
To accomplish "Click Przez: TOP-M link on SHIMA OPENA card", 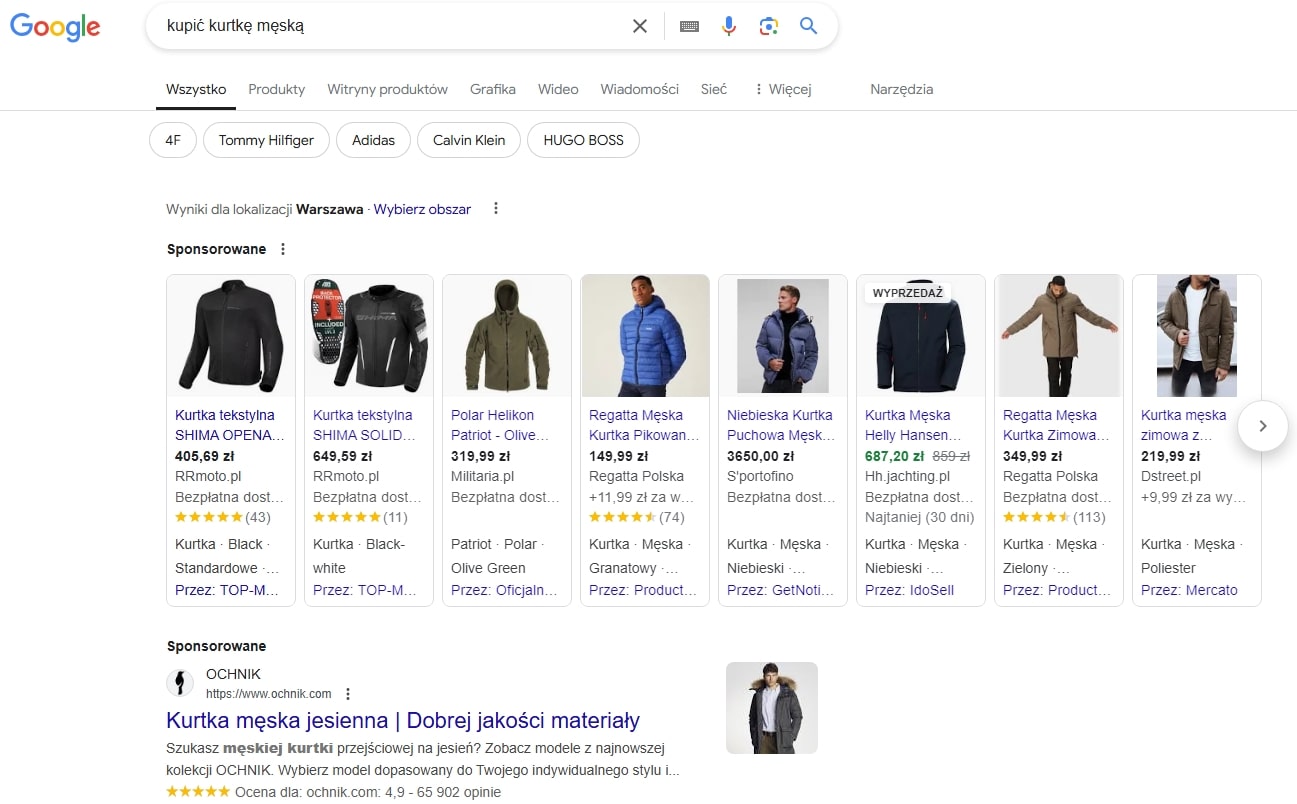I will [228, 590].
